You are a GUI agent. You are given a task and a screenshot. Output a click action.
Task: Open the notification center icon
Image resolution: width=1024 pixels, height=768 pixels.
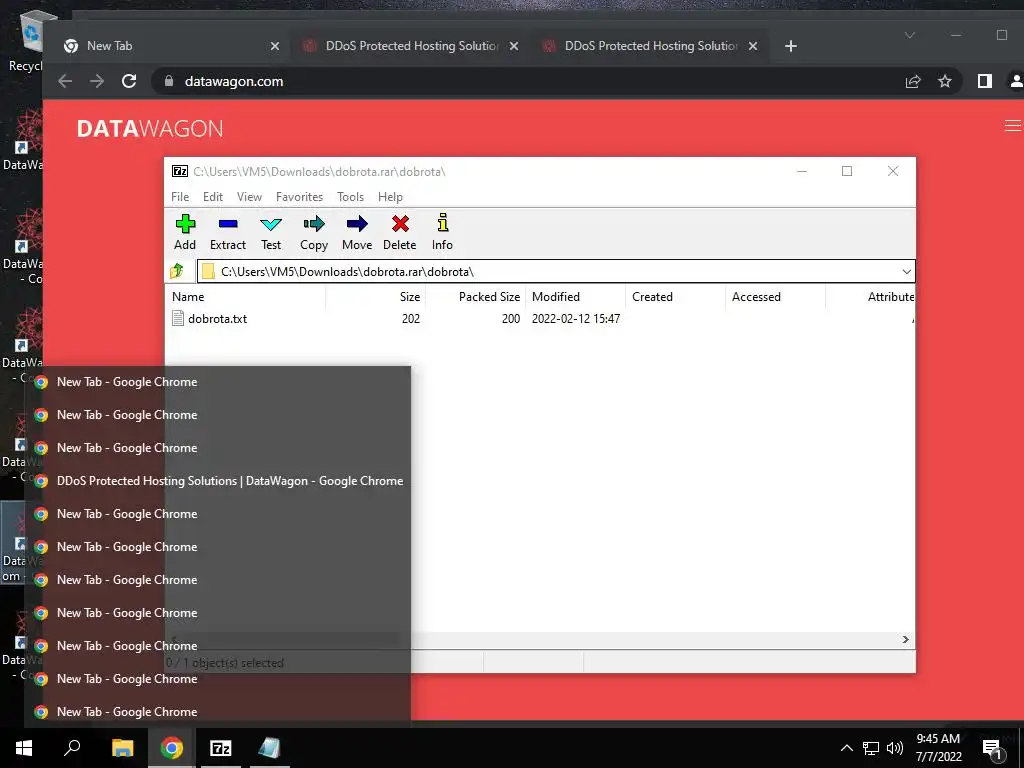[x=992, y=748]
